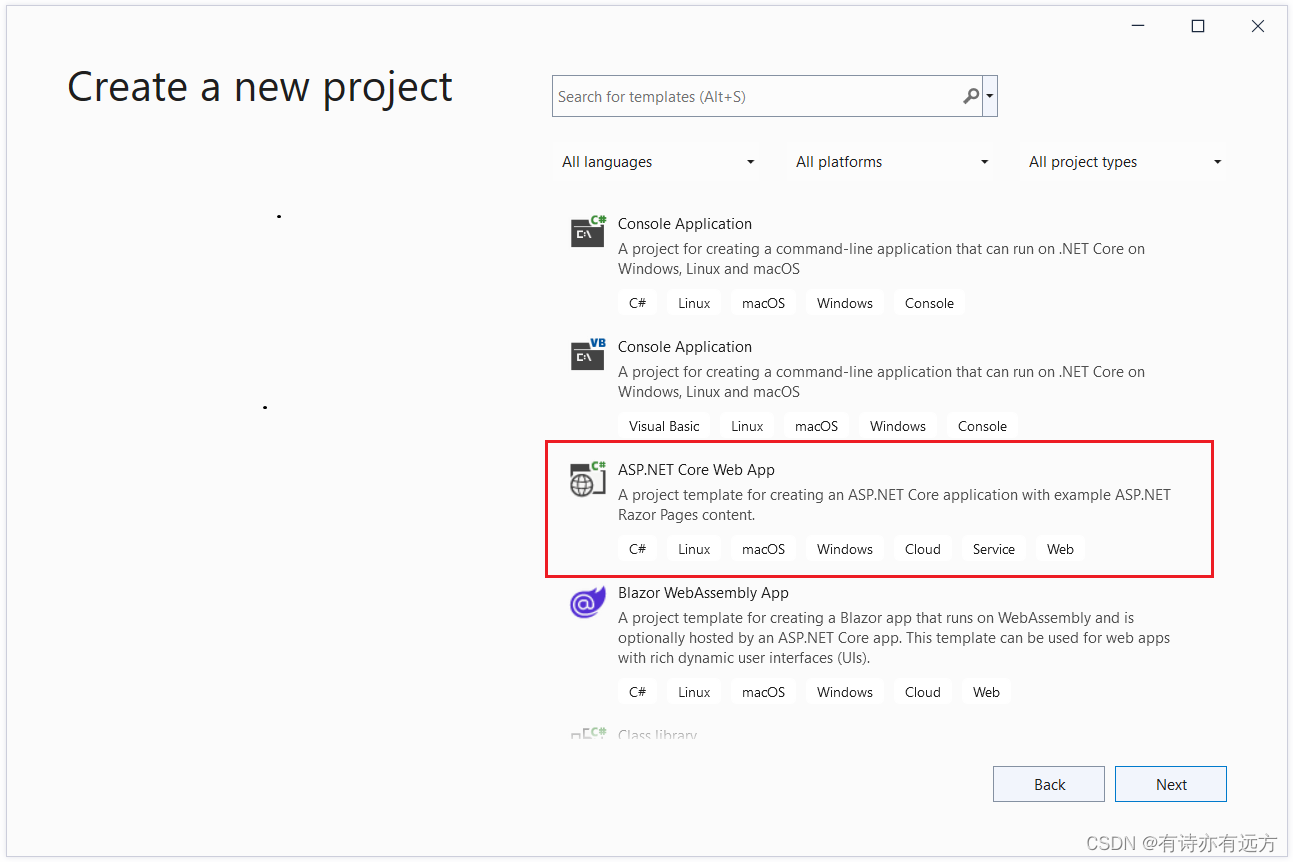Click the Cloud tag on ASP.NET Core Web App
Screen dimensions: 1293x862
pyautogui.click(x=923, y=549)
